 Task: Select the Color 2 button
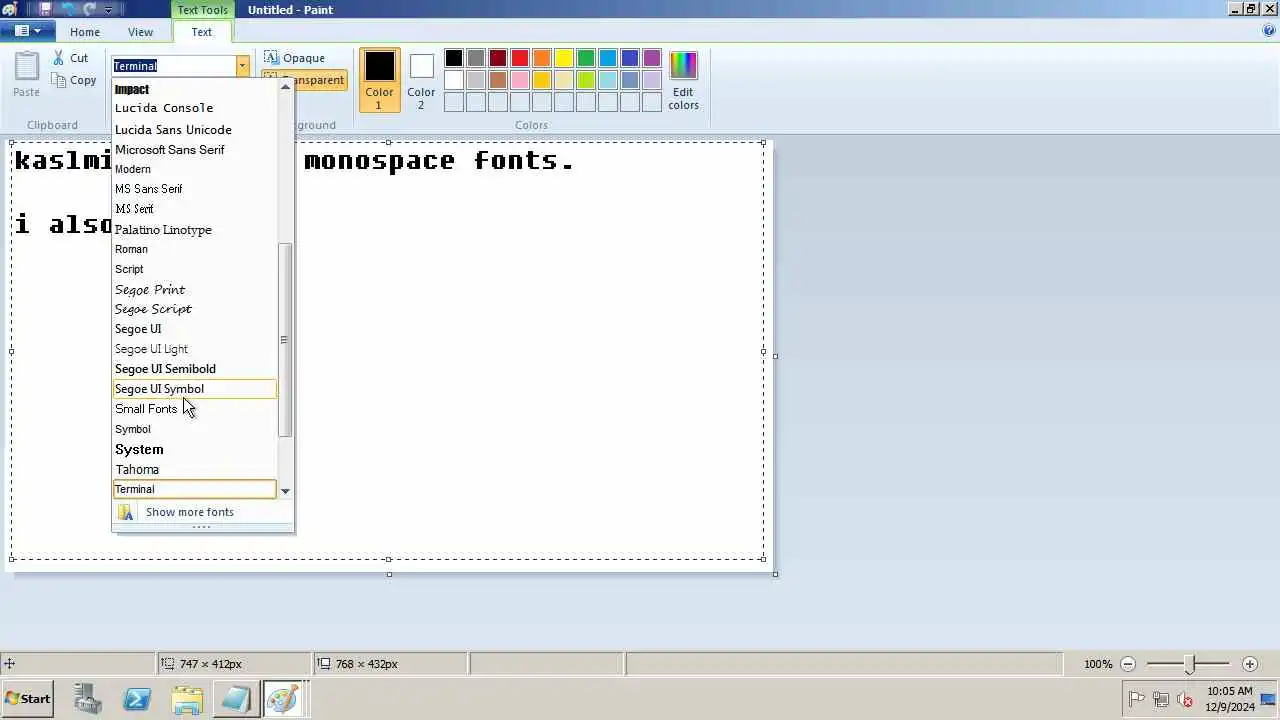[x=421, y=80]
